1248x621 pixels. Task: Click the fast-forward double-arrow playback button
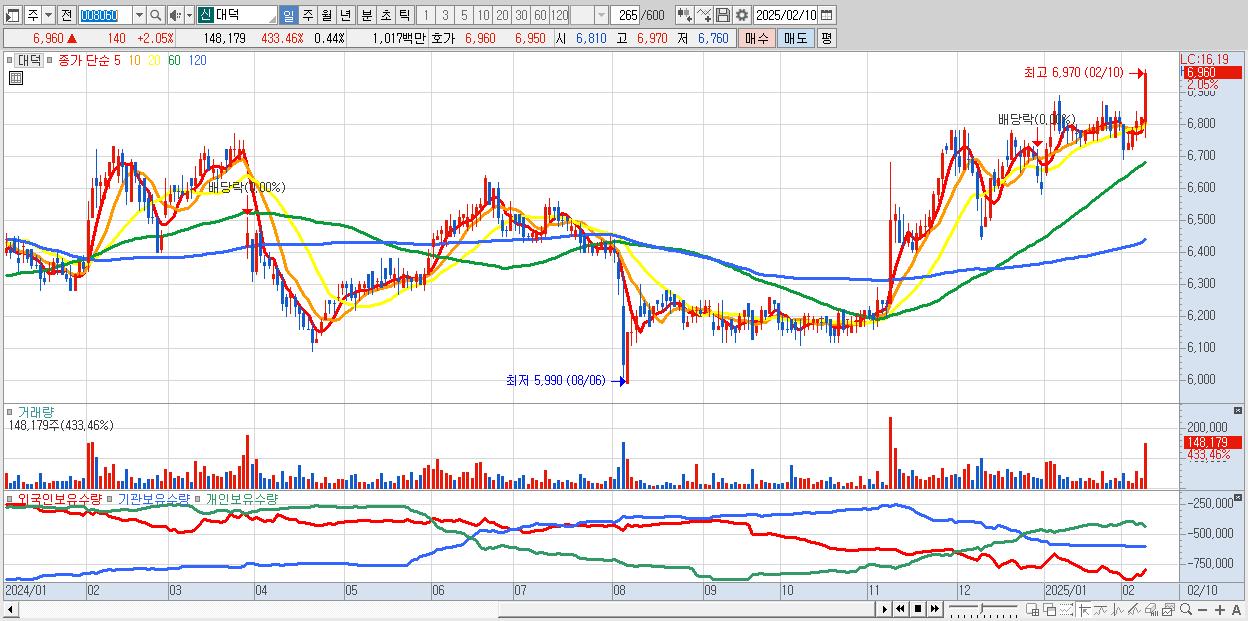[934, 609]
